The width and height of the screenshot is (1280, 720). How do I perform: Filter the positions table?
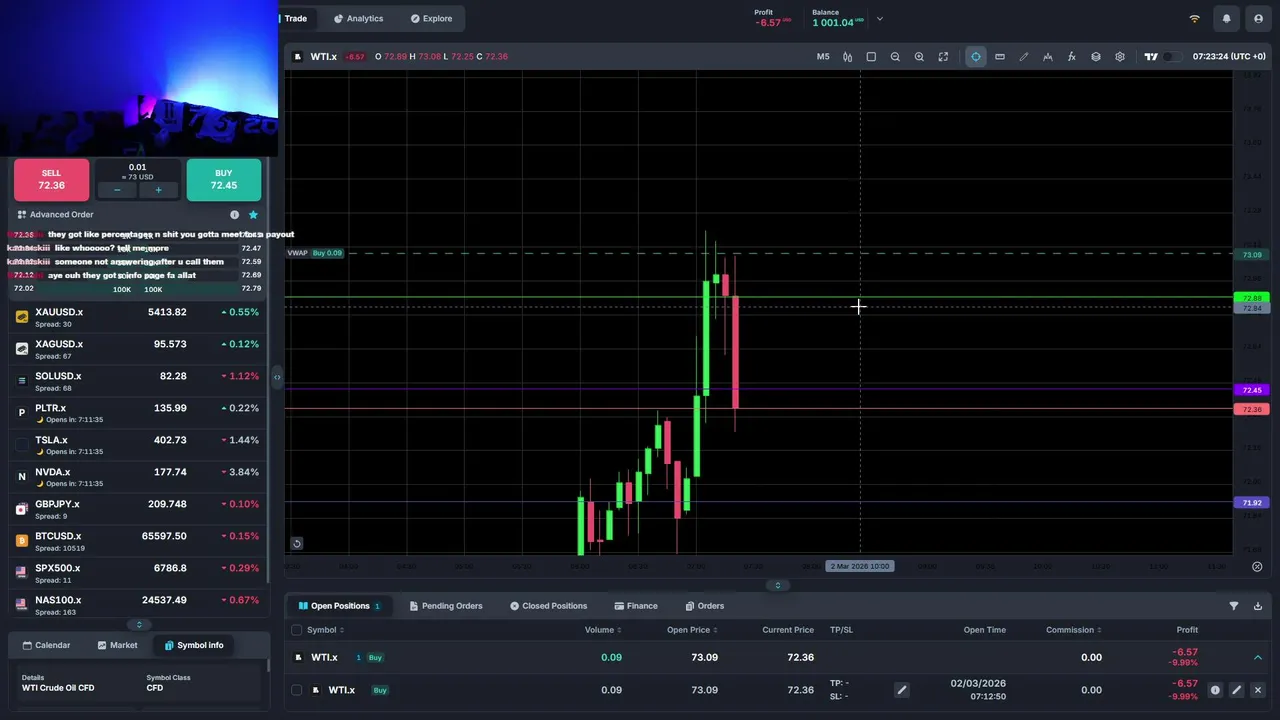click(1234, 606)
